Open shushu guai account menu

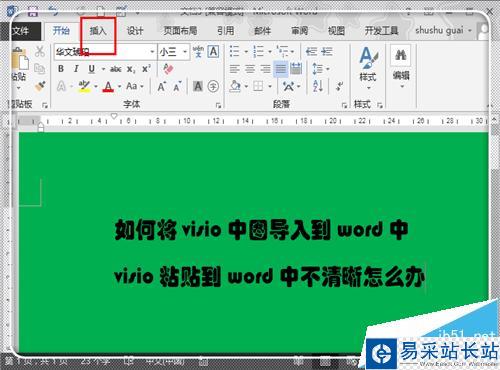click(x=443, y=31)
